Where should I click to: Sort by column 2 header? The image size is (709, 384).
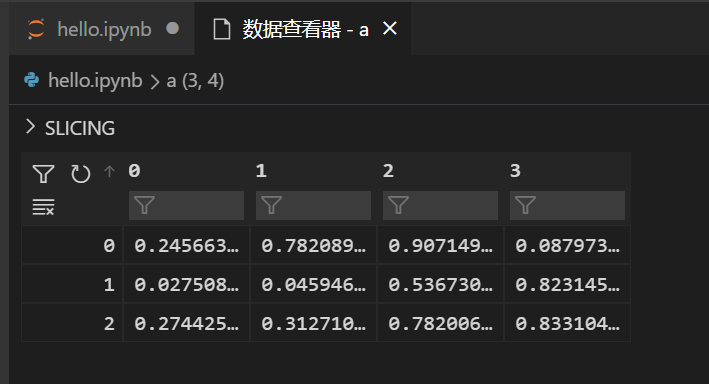point(388,171)
